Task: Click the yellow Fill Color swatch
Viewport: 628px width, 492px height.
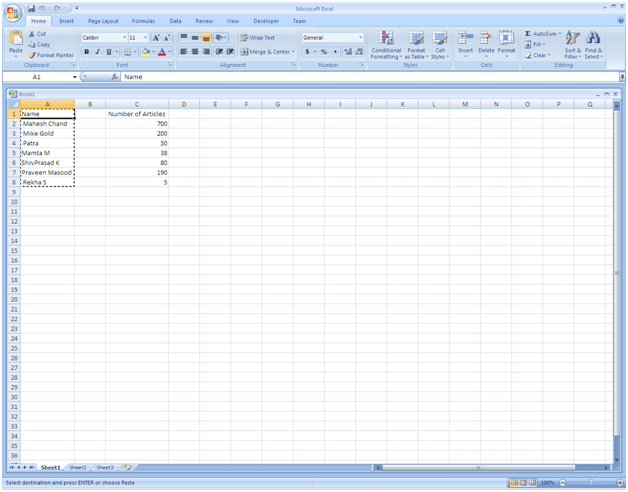Action: (x=145, y=52)
